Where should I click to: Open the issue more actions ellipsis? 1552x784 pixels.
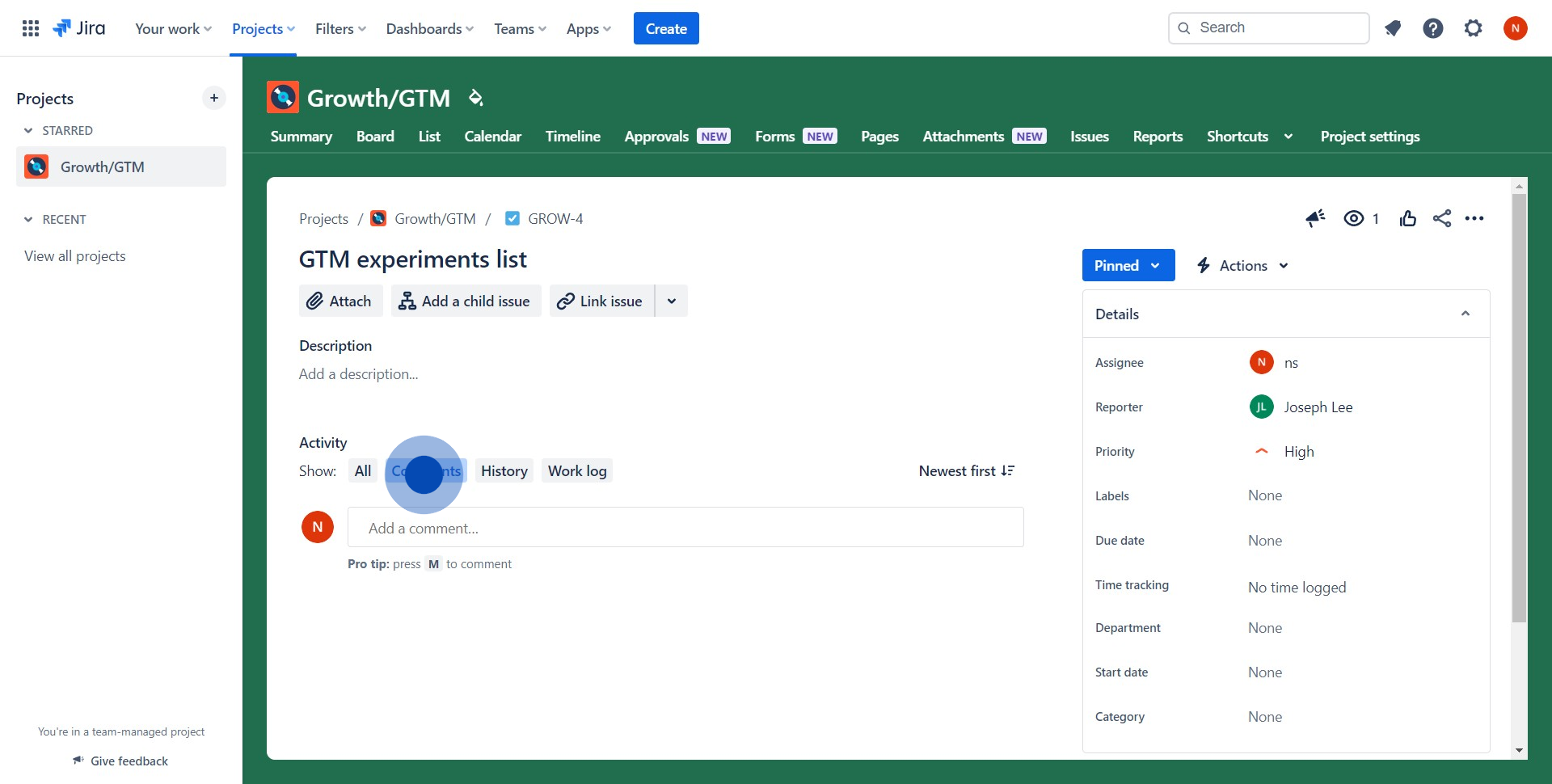point(1474,218)
